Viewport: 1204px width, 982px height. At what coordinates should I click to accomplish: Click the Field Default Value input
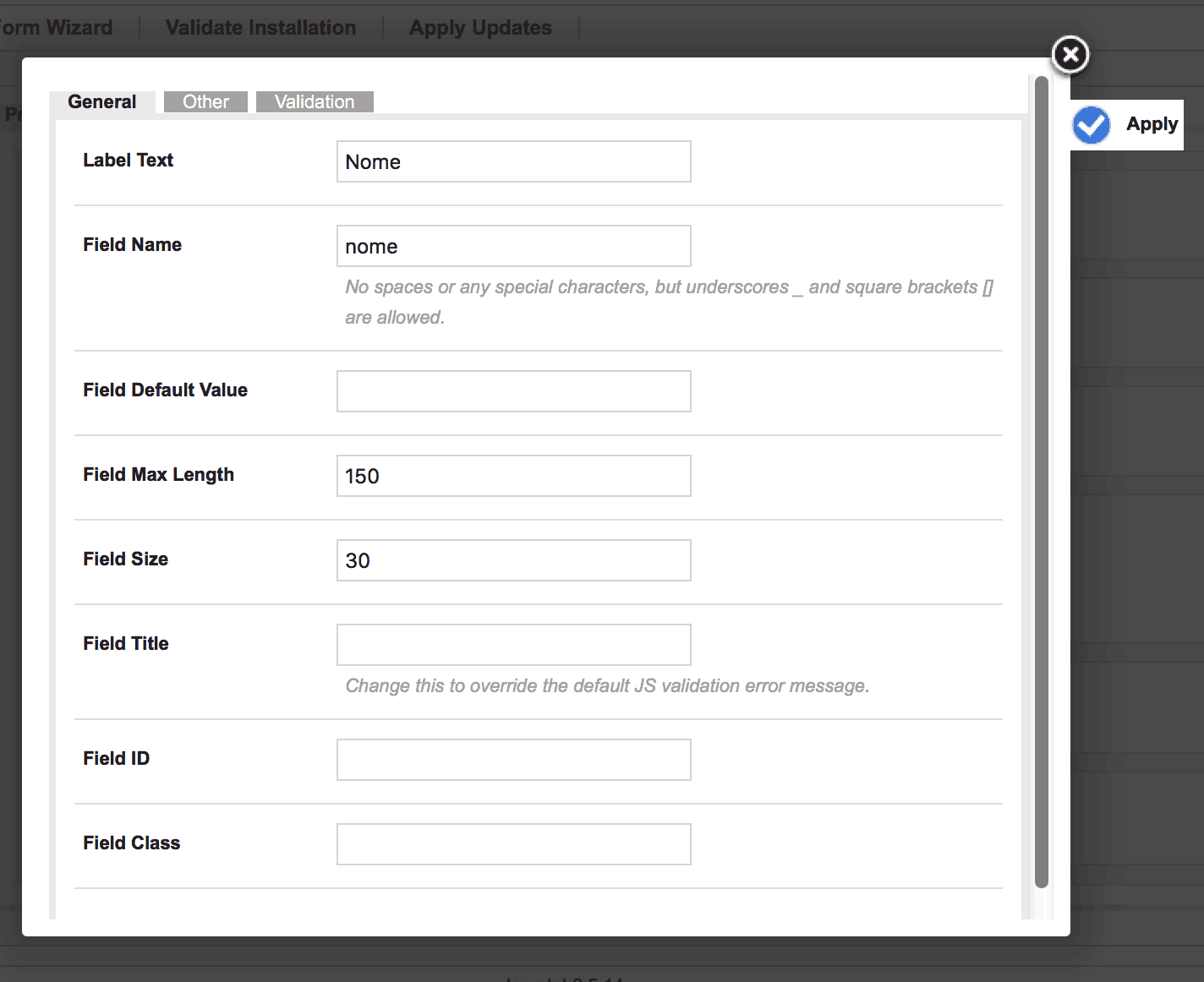coord(513,391)
